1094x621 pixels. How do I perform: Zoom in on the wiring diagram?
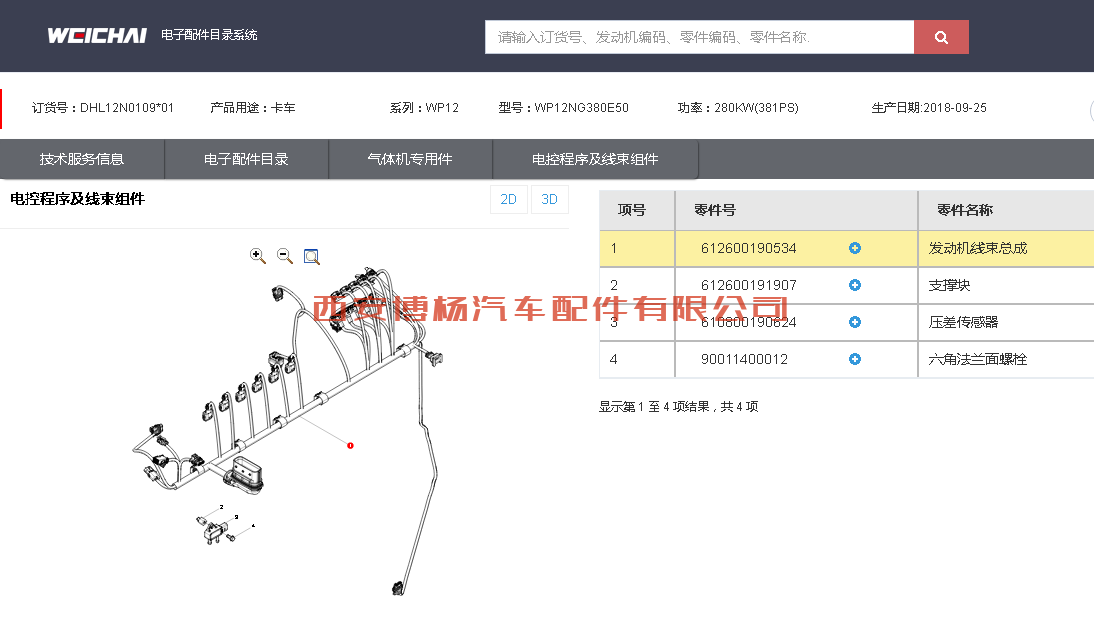point(258,256)
